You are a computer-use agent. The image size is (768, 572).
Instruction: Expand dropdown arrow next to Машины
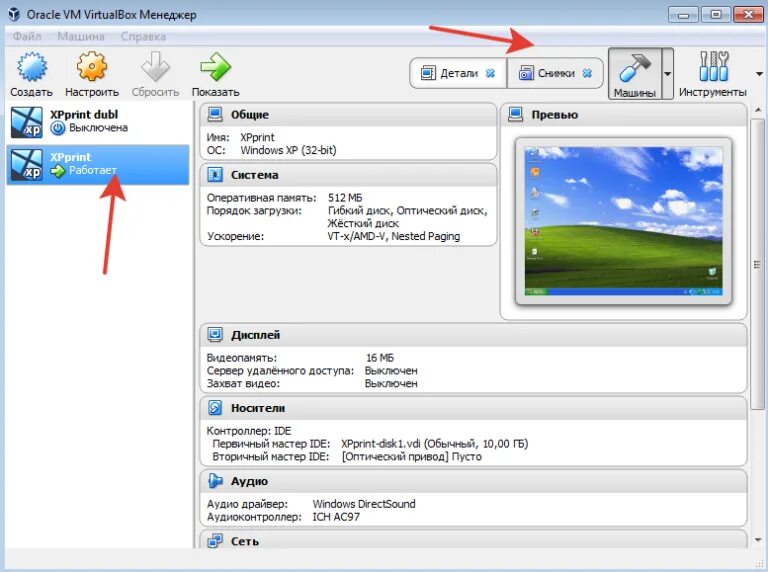(668, 74)
